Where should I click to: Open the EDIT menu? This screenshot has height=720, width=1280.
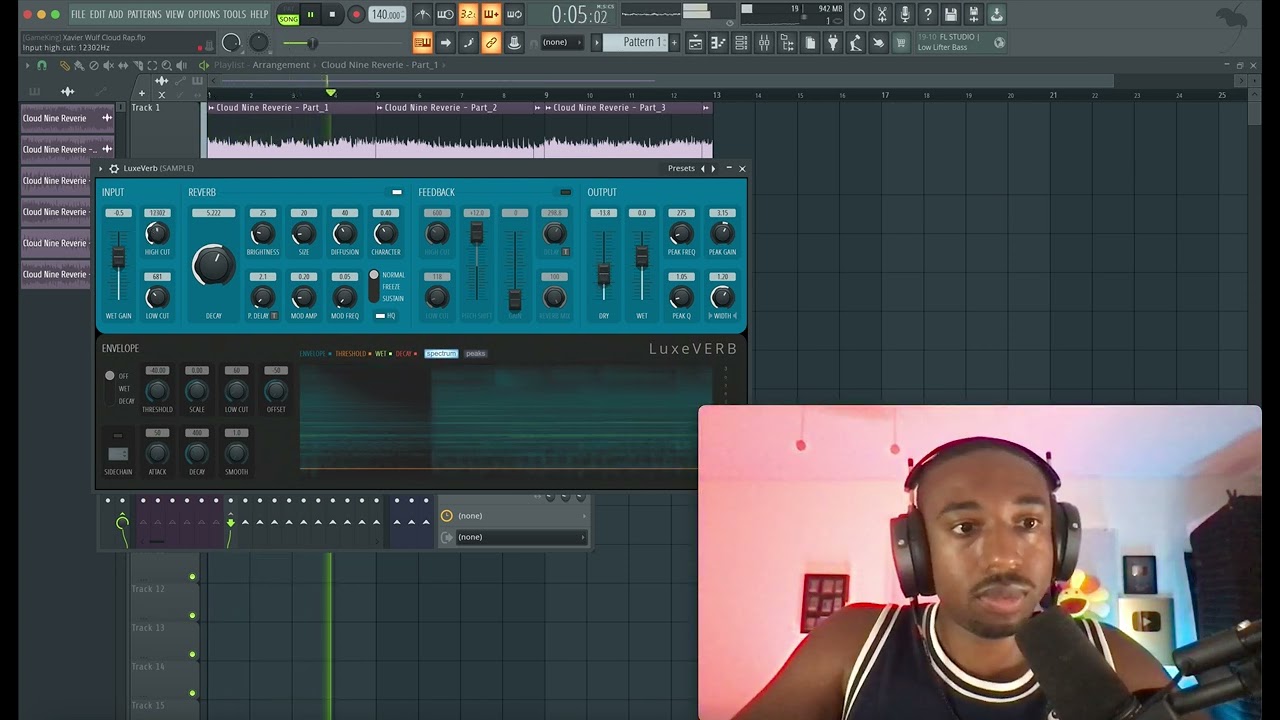coord(97,14)
